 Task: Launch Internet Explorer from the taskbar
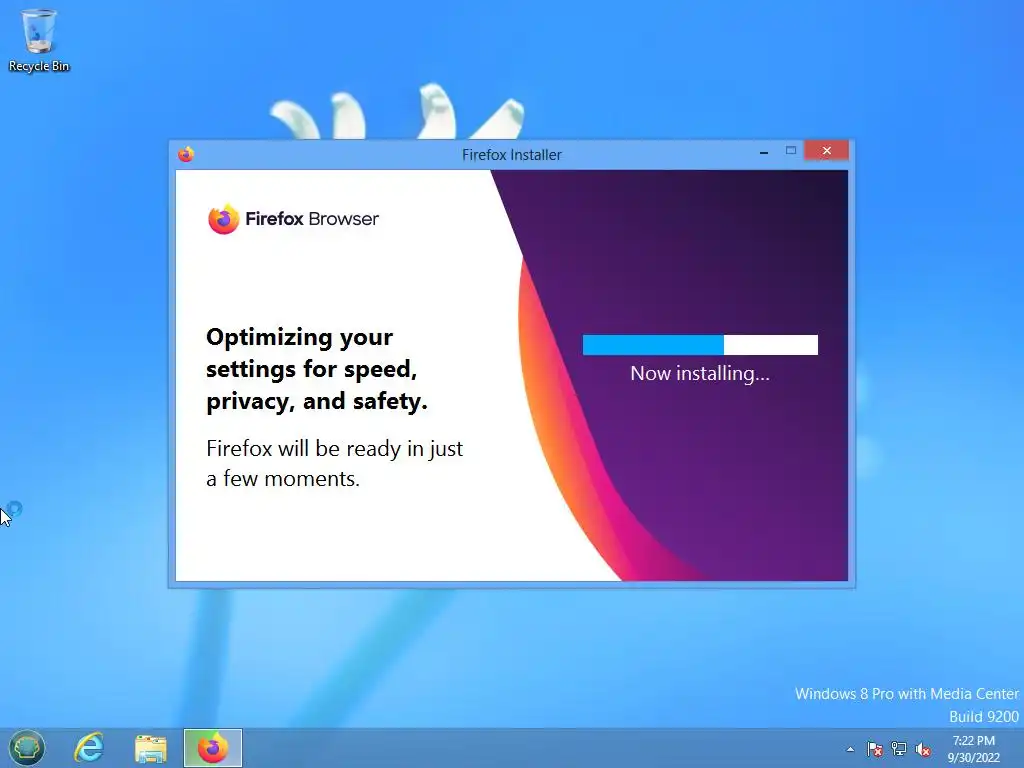coord(89,748)
